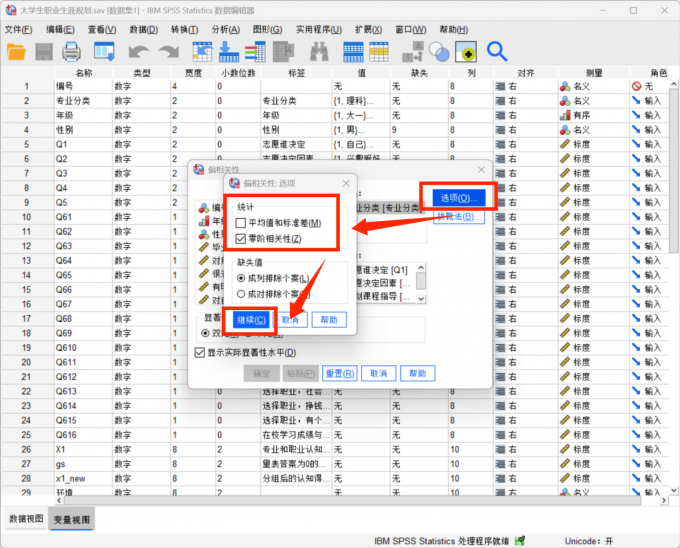This screenshot has height=548, width=680.
Task: Click up arrow of control variables list scrollbar
Action: (420, 267)
